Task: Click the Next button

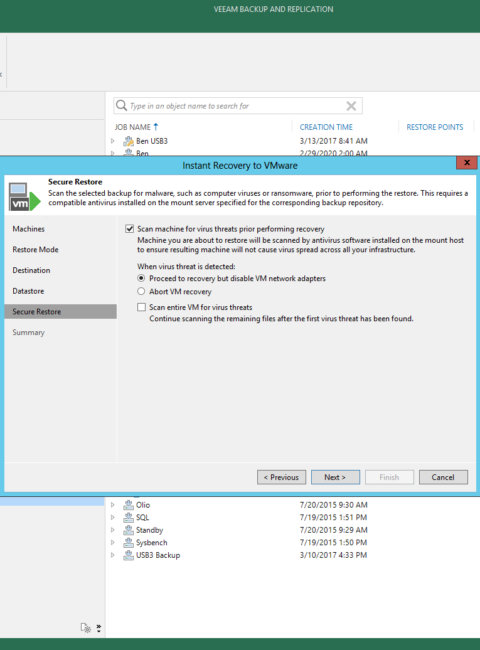Action: [335, 477]
